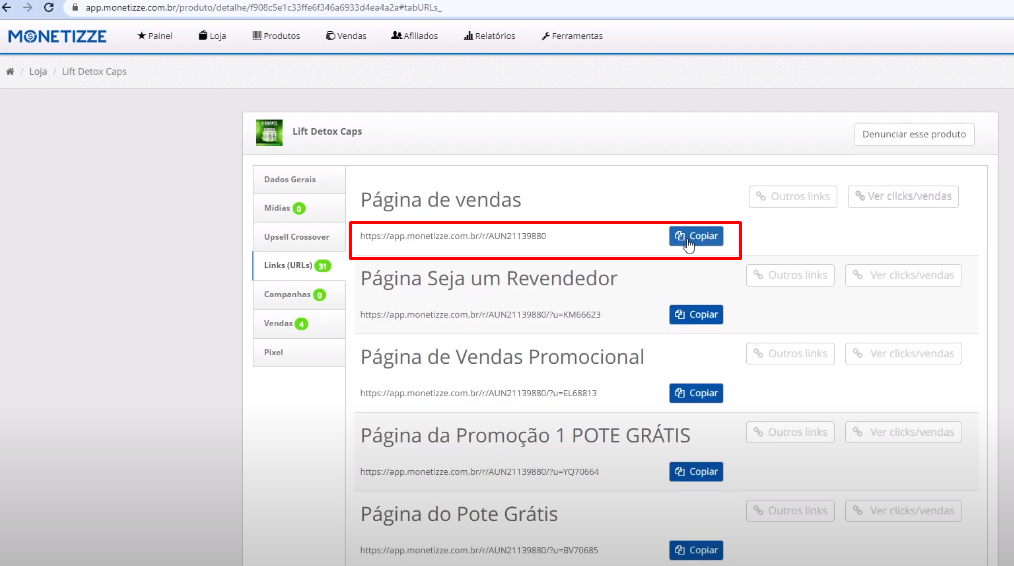The height and width of the screenshot is (566, 1014).
Task: Click the URL ending AUN21139880 text
Action: point(453,236)
